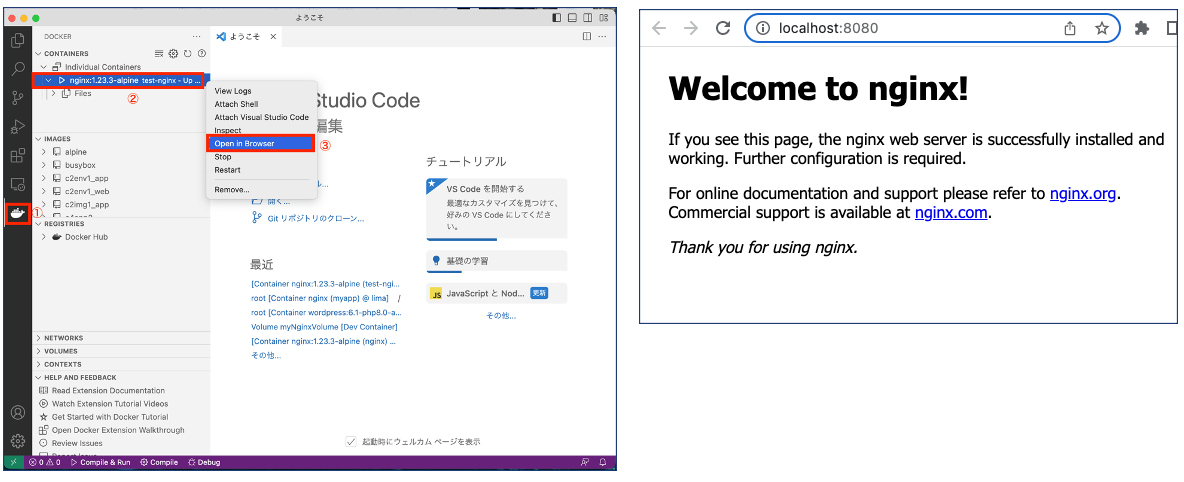Open the Manage gear in activity bar
This screenshot has height=482, width=1184.
click(x=17, y=440)
